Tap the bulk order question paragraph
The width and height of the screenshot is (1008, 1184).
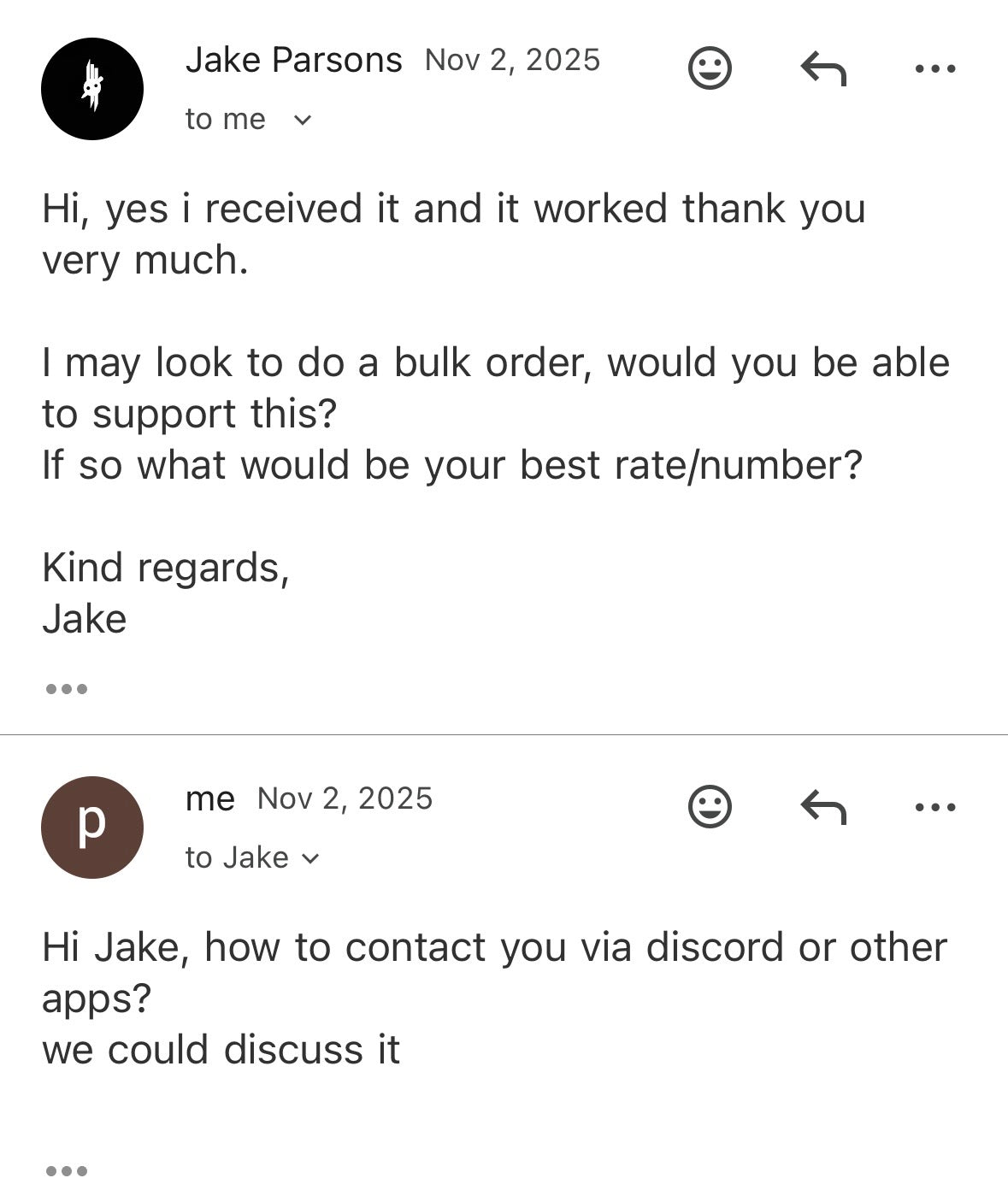pyautogui.click(x=495, y=413)
